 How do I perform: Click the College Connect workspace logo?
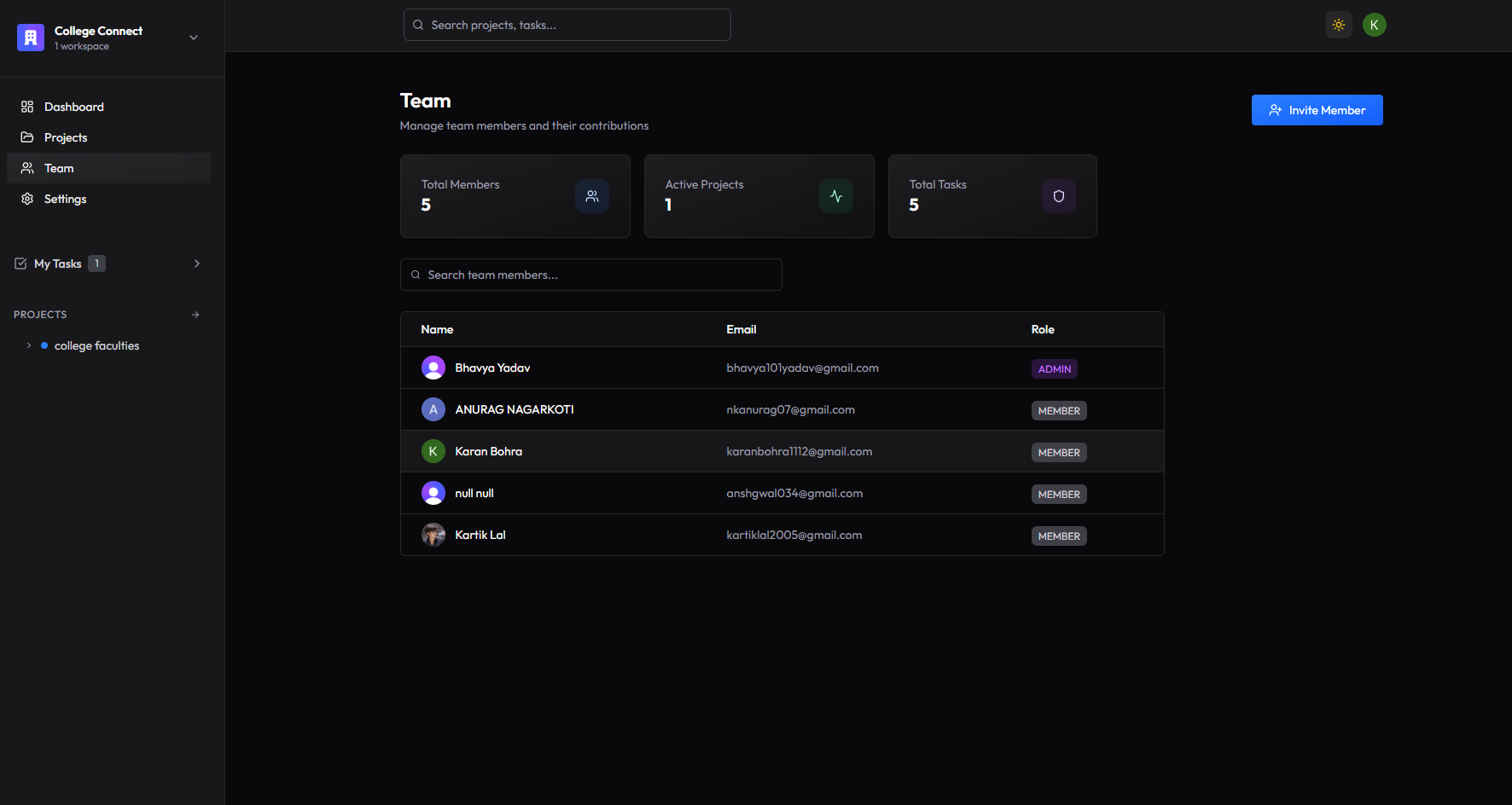pos(31,38)
